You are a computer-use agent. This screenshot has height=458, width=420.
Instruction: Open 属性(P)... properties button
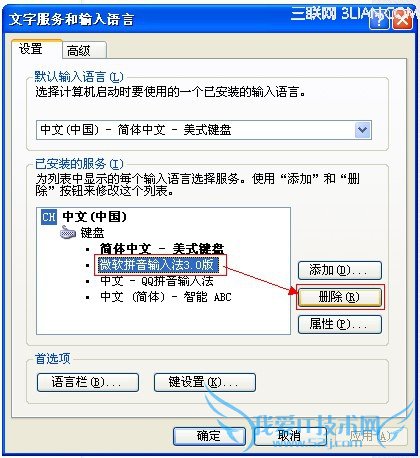pyautogui.click(x=339, y=324)
